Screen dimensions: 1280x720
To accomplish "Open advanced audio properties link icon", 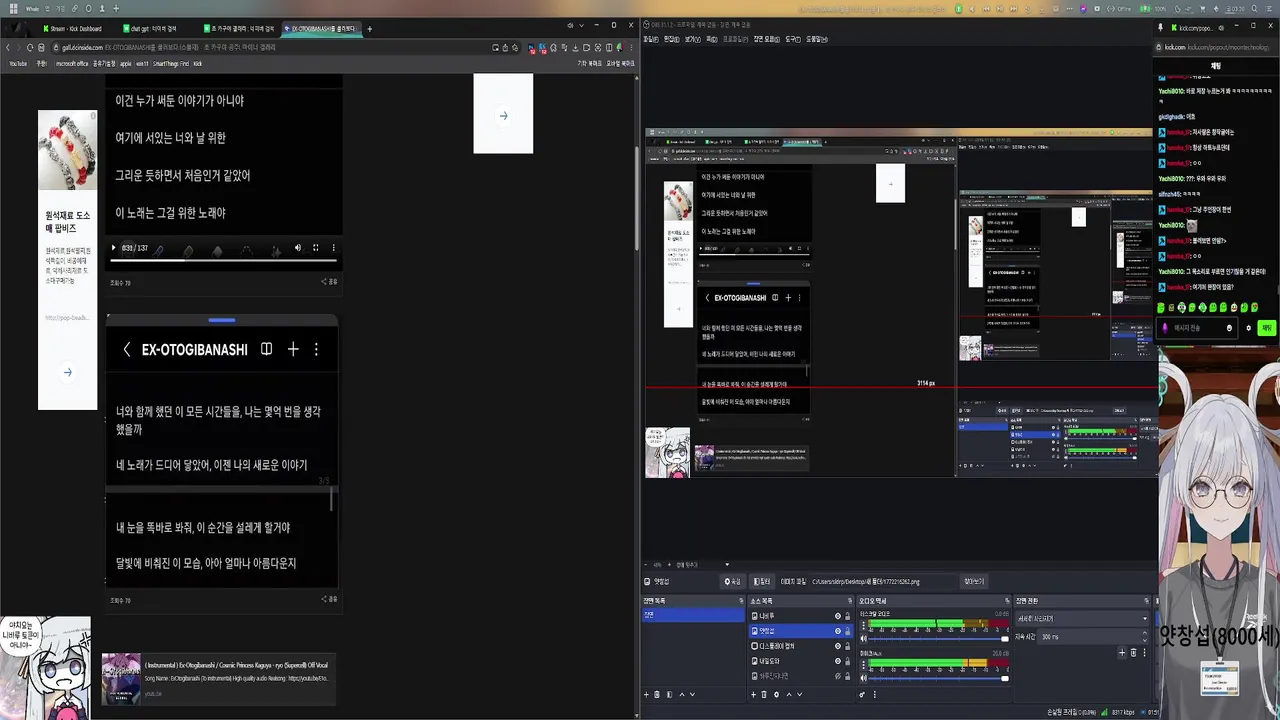I will tap(862, 694).
